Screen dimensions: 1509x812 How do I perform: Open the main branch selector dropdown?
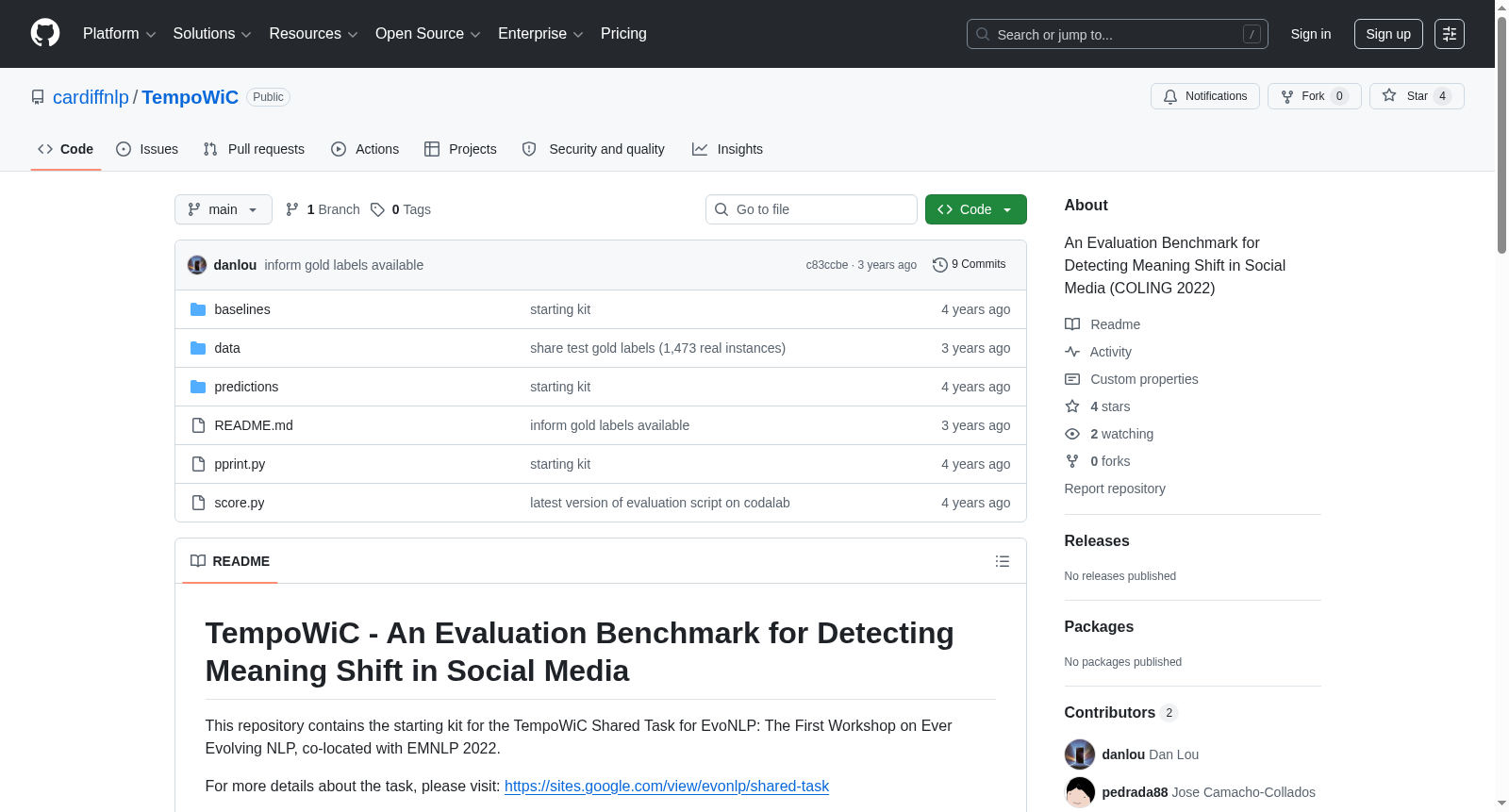point(224,209)
